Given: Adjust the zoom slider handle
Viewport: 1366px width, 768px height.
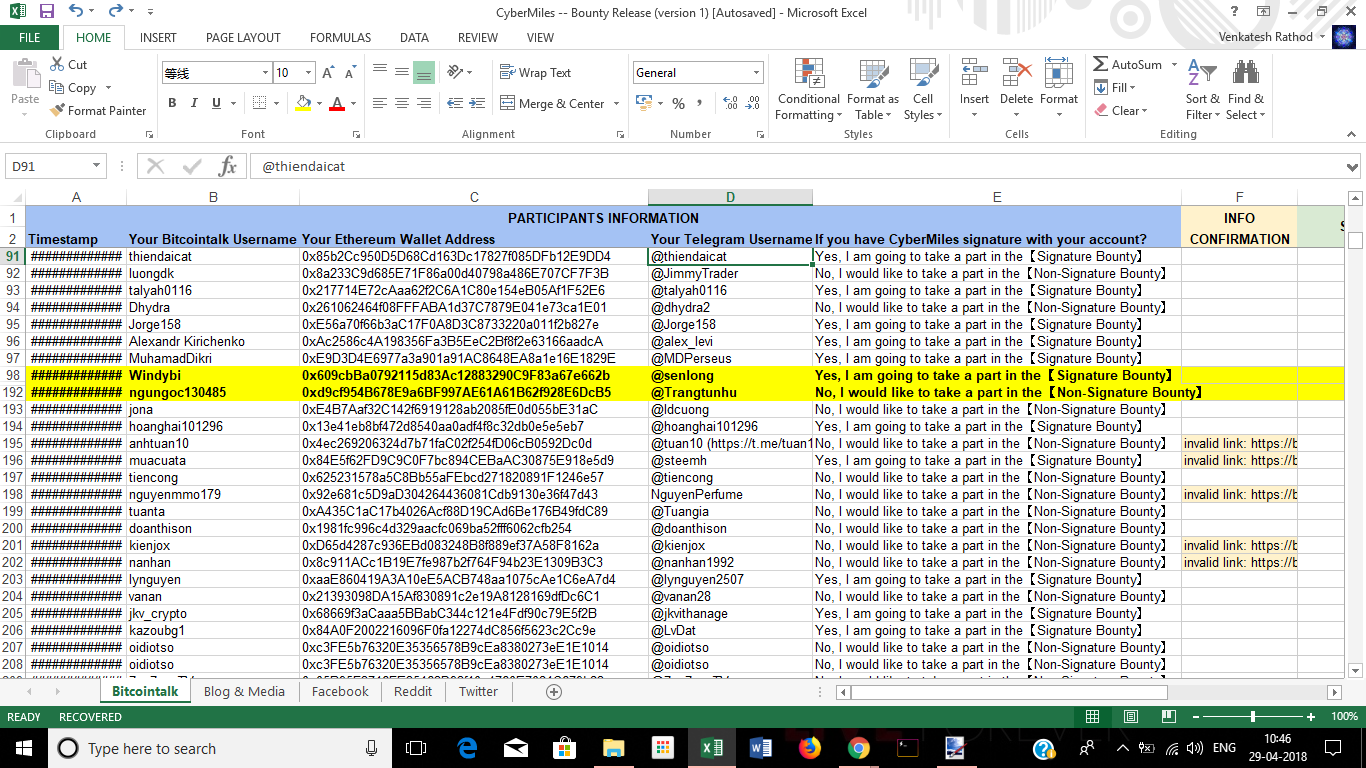Looking at the screenshot, I should [x=1253, y=717].
